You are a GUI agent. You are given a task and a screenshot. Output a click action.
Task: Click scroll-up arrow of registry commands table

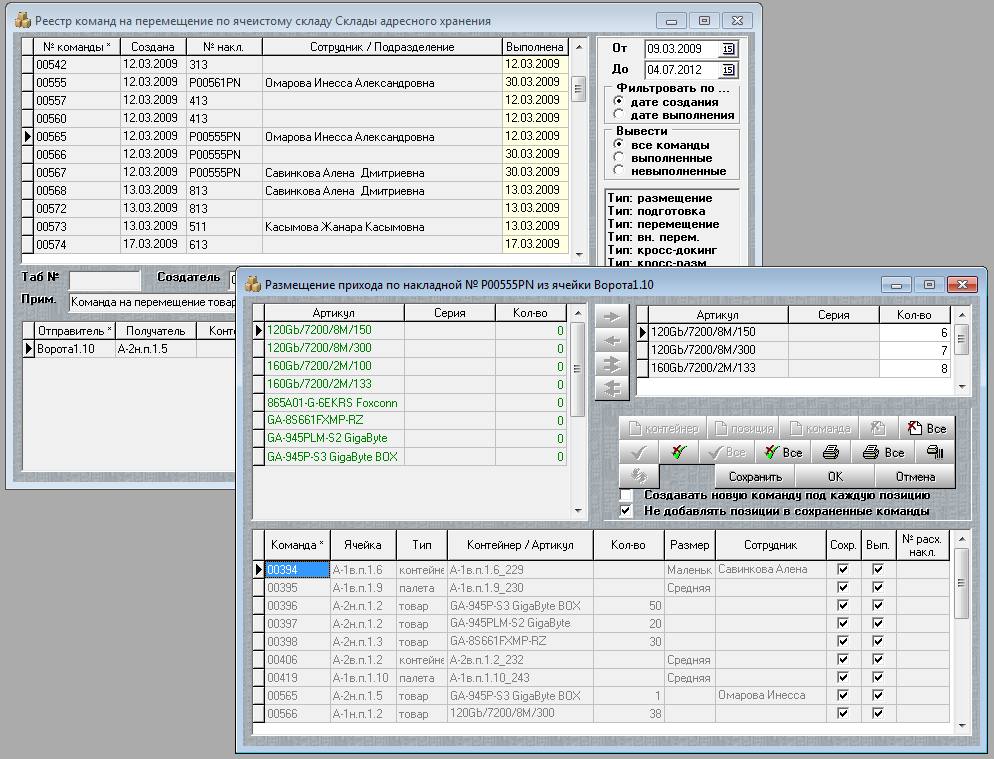[x=578, y=47]
